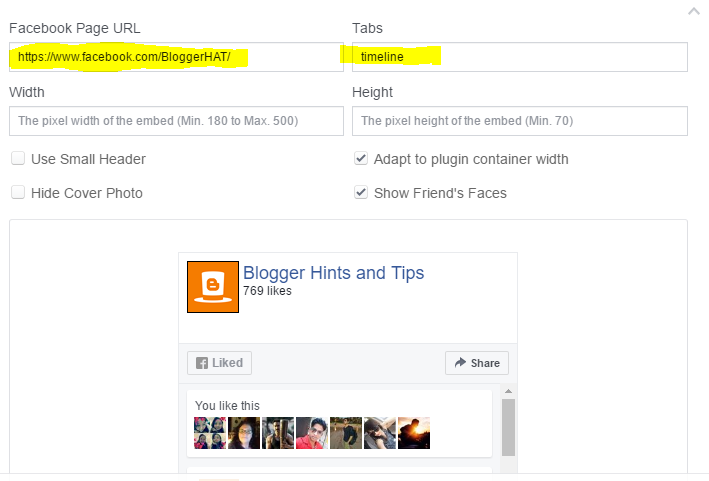Open the second friend photo with glasses
Screen dimensions: 709x481
[x=244, y=433]
